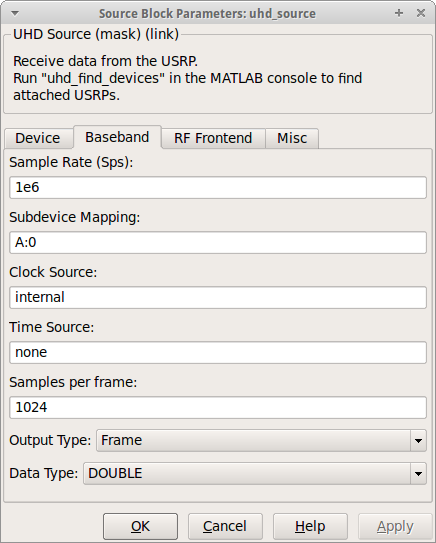
Task: Open the window menu arrow in title bar
Action: coord(15,14)
